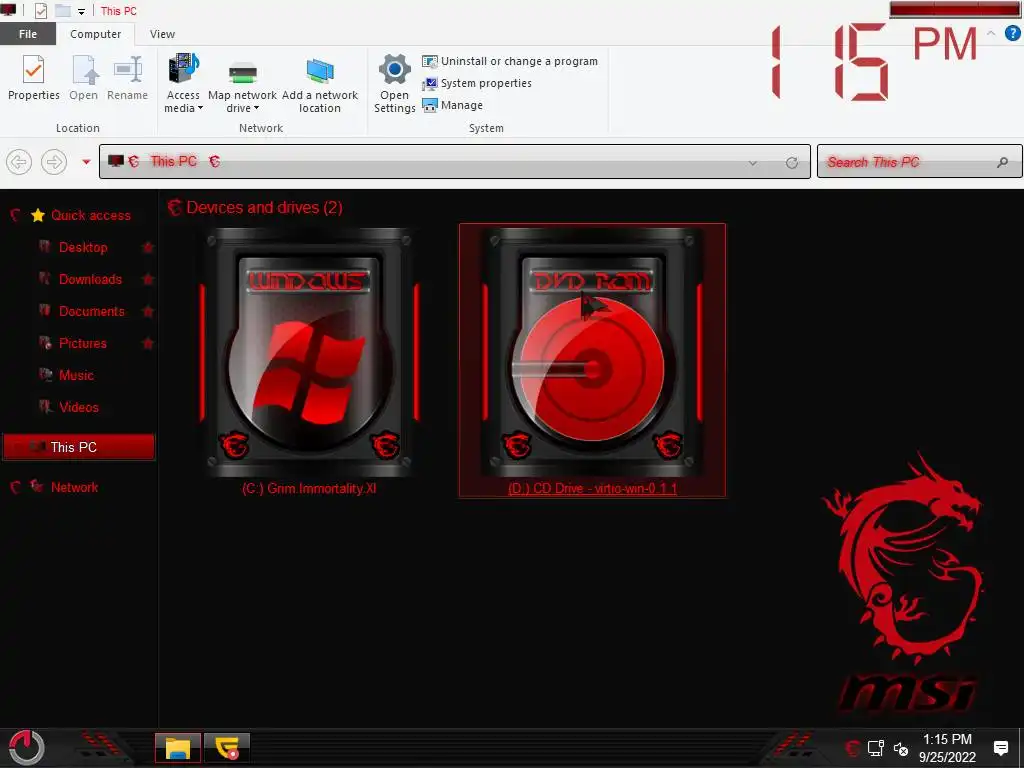
Task: Click Pictures pin star icon
Action: pyautogui.click(x=148, y=344)
